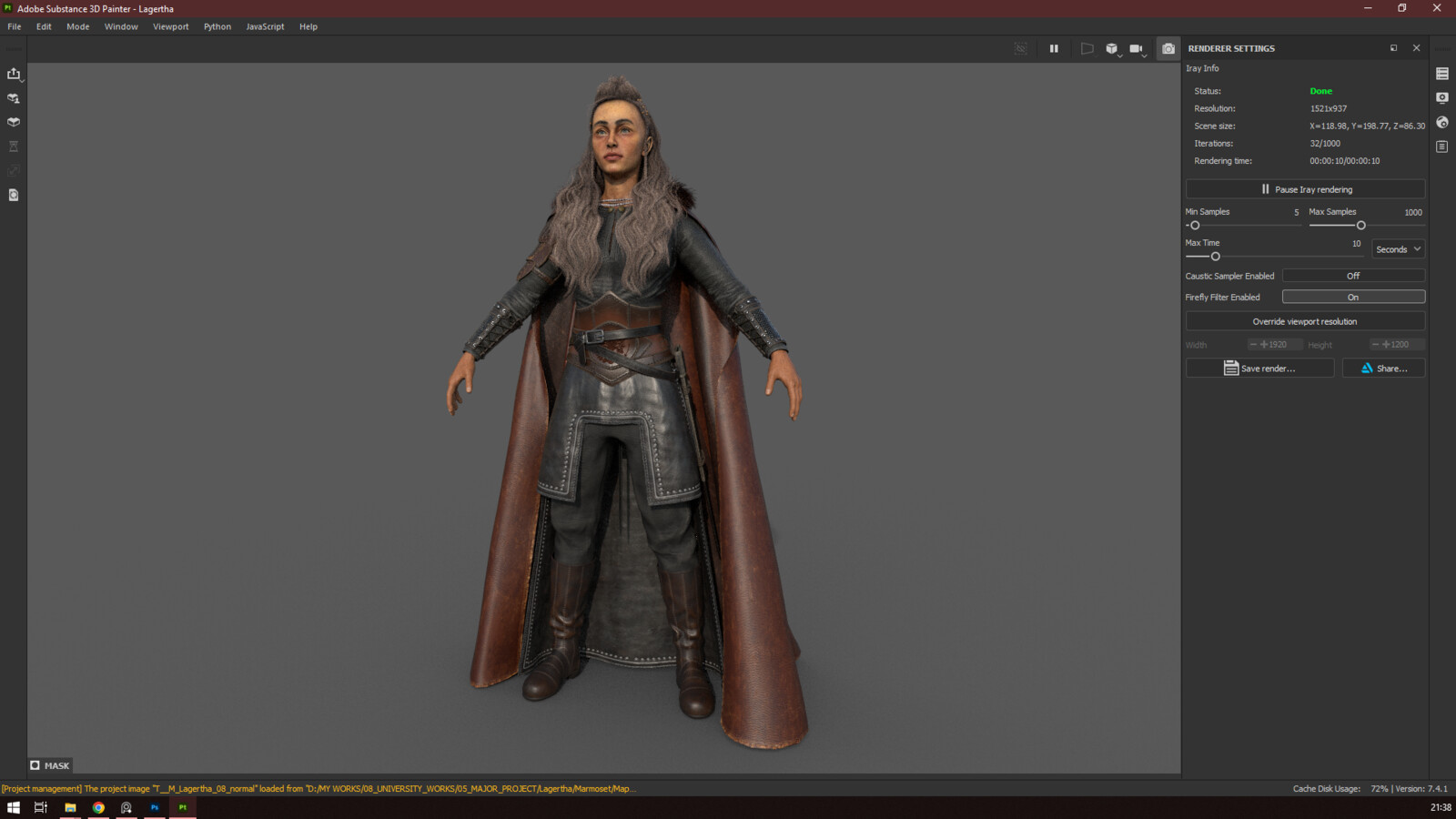This screenshot has width=1456, height=819.
Task: Click the Min Samples value 5
Action: [1297, 212]
